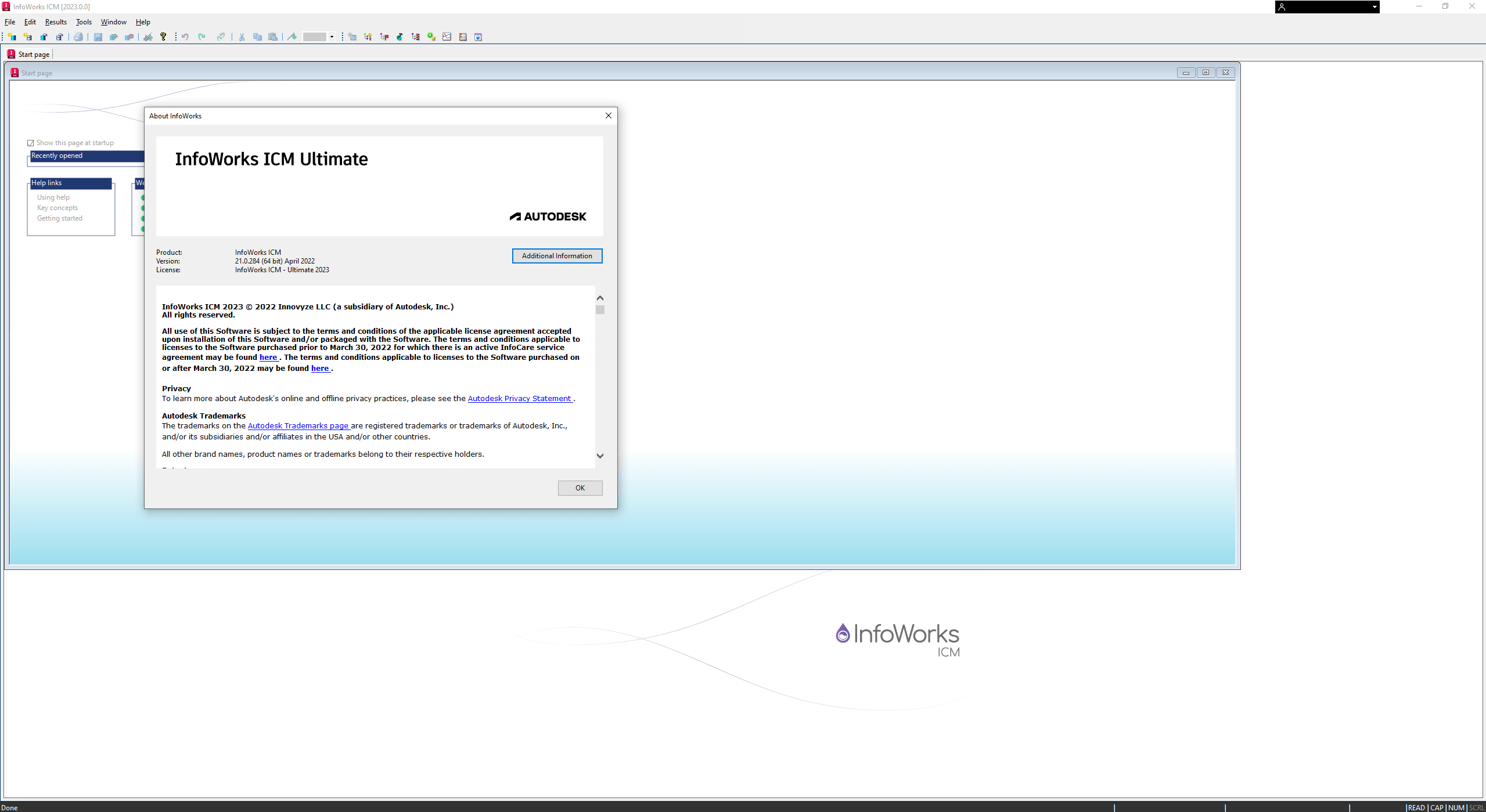
Task: Click the new transportable database icon
Action: click(x=27, y=37)
